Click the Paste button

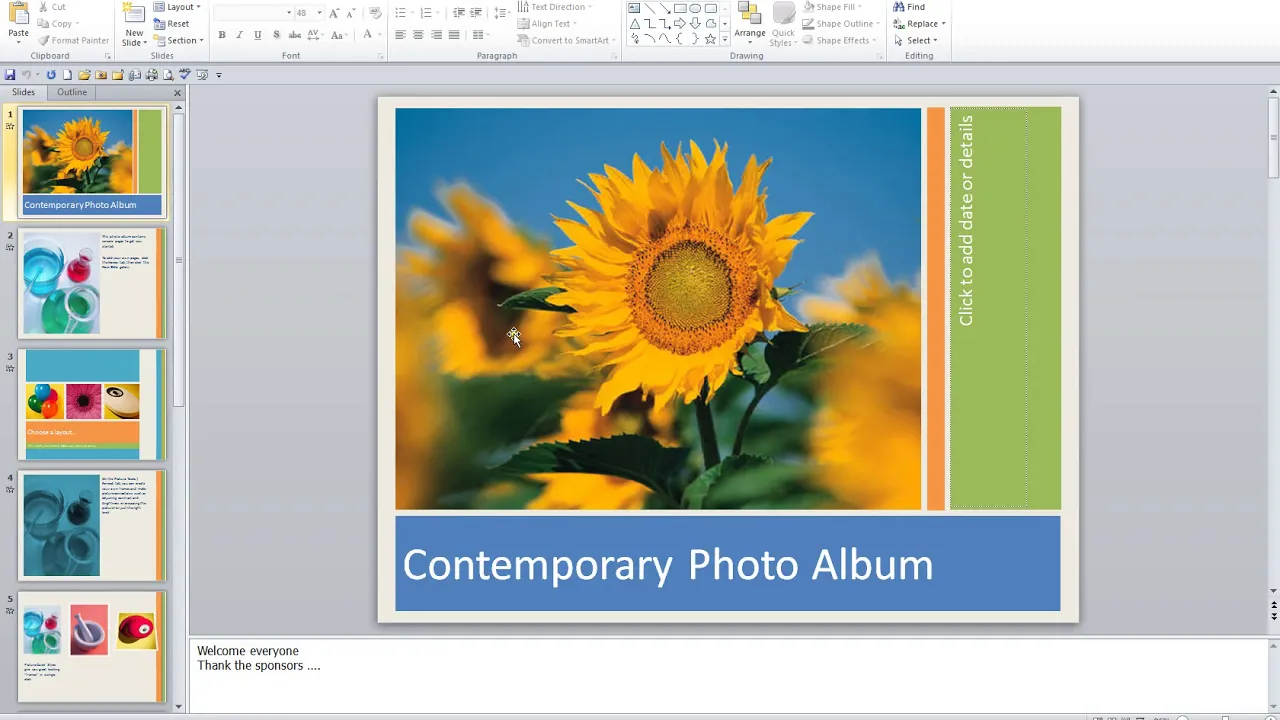tap(18, 22)
